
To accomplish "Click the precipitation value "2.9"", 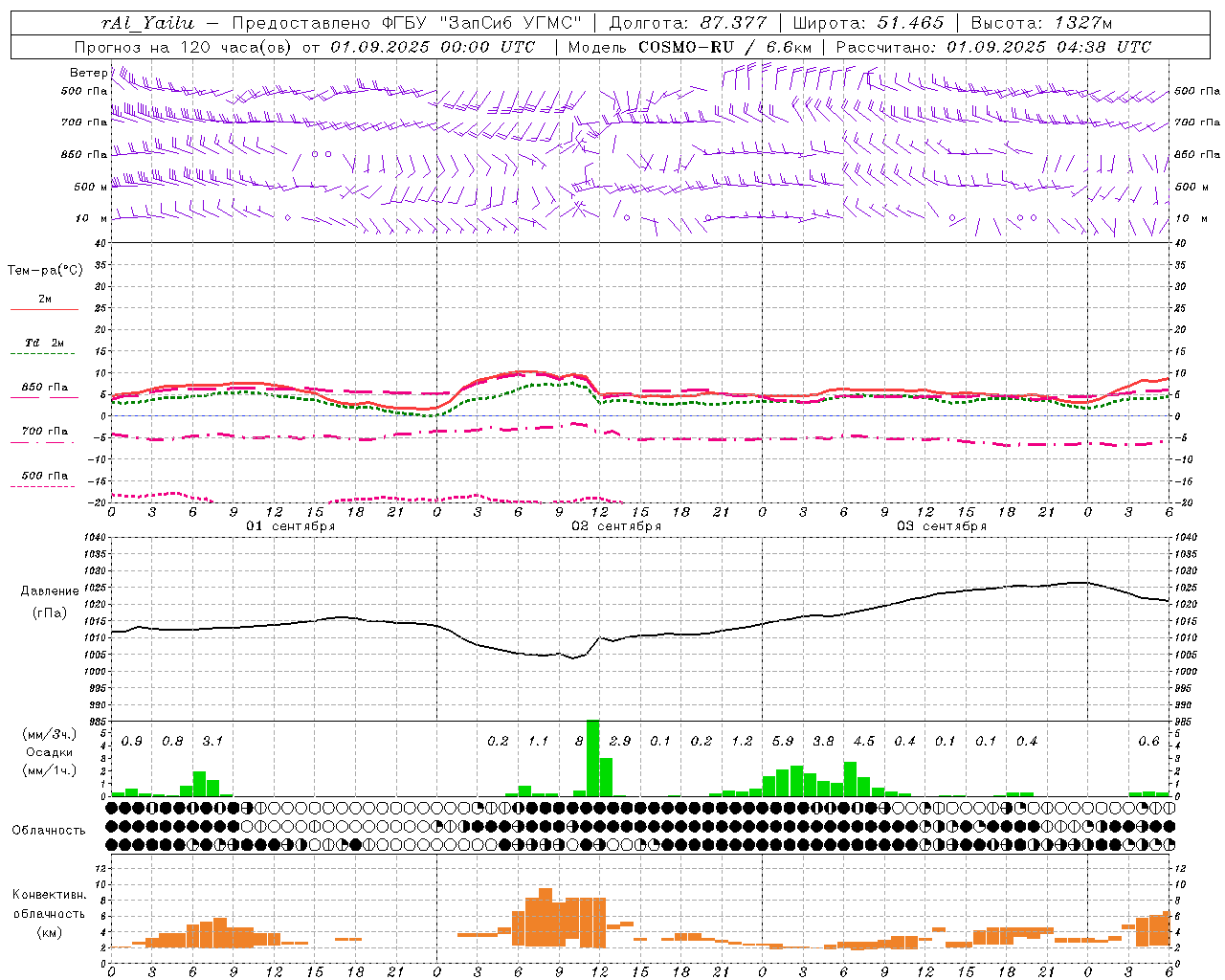I will tap(620, 741).
